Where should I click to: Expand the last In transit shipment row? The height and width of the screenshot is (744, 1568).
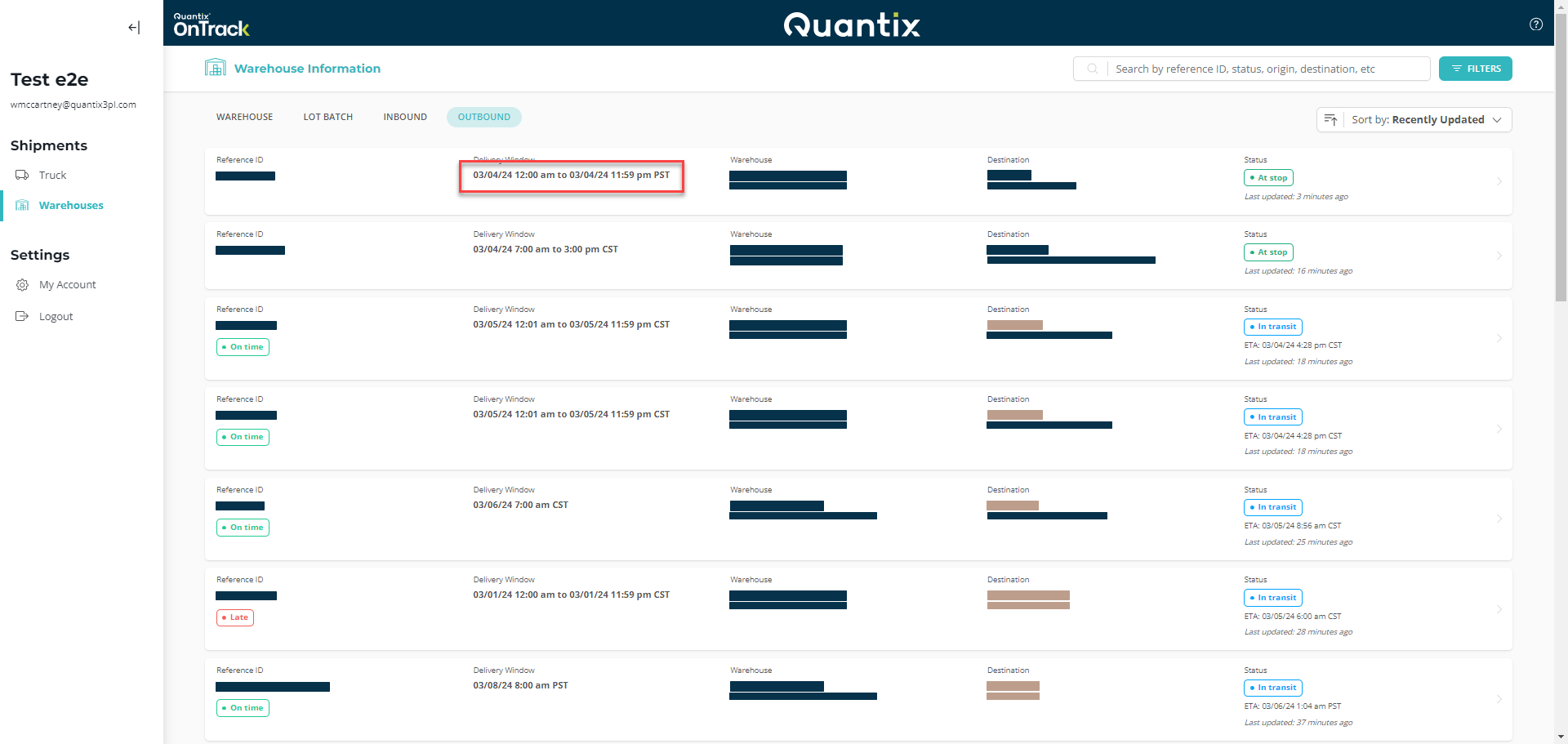pos(1499,699)
